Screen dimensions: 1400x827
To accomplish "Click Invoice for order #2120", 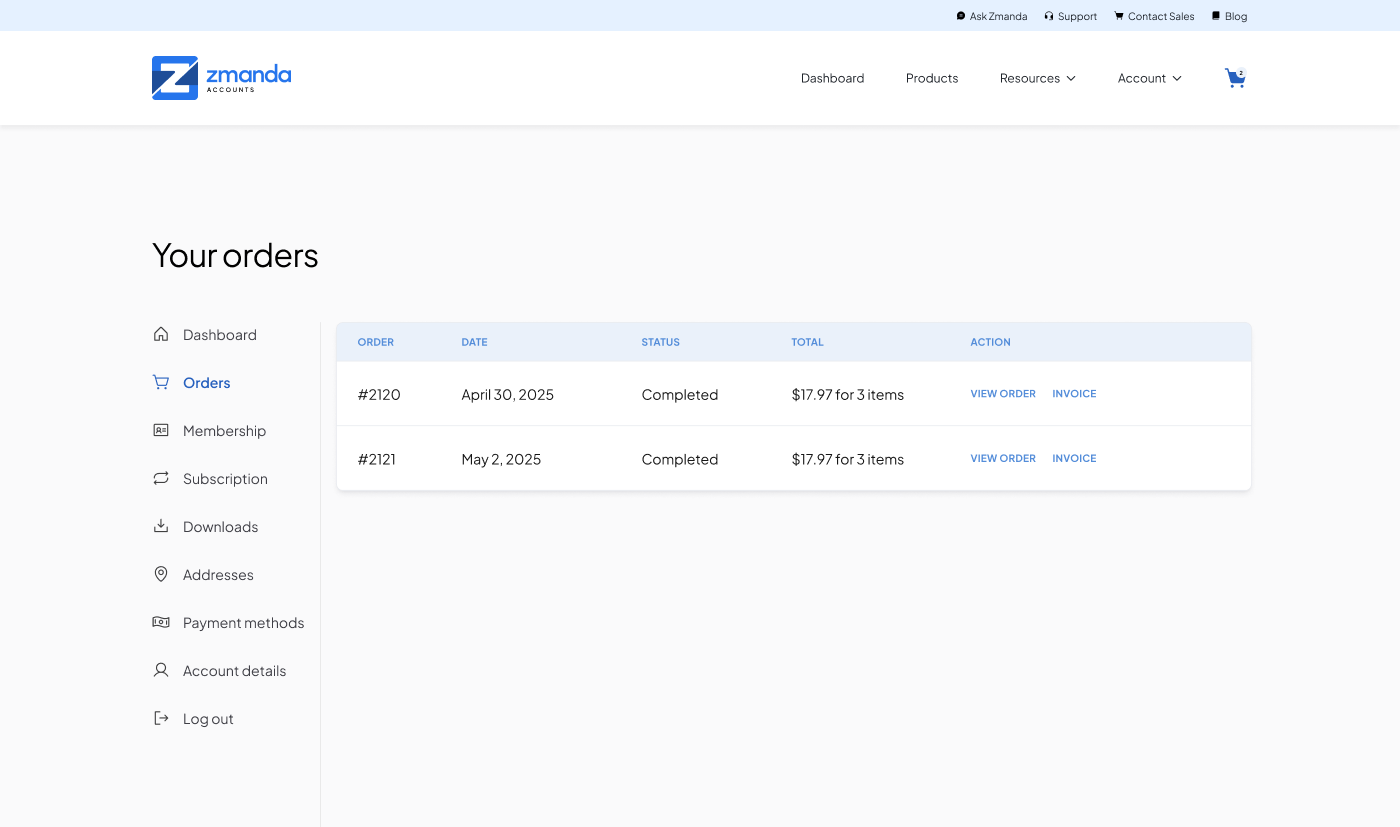I will pyautogui.click(x=1074, y=394).
